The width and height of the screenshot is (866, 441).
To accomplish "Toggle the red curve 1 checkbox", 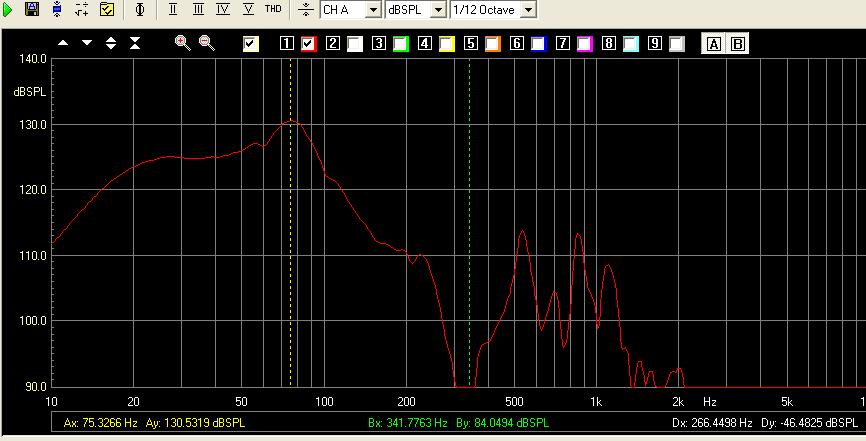I will [x=309, y=43].
